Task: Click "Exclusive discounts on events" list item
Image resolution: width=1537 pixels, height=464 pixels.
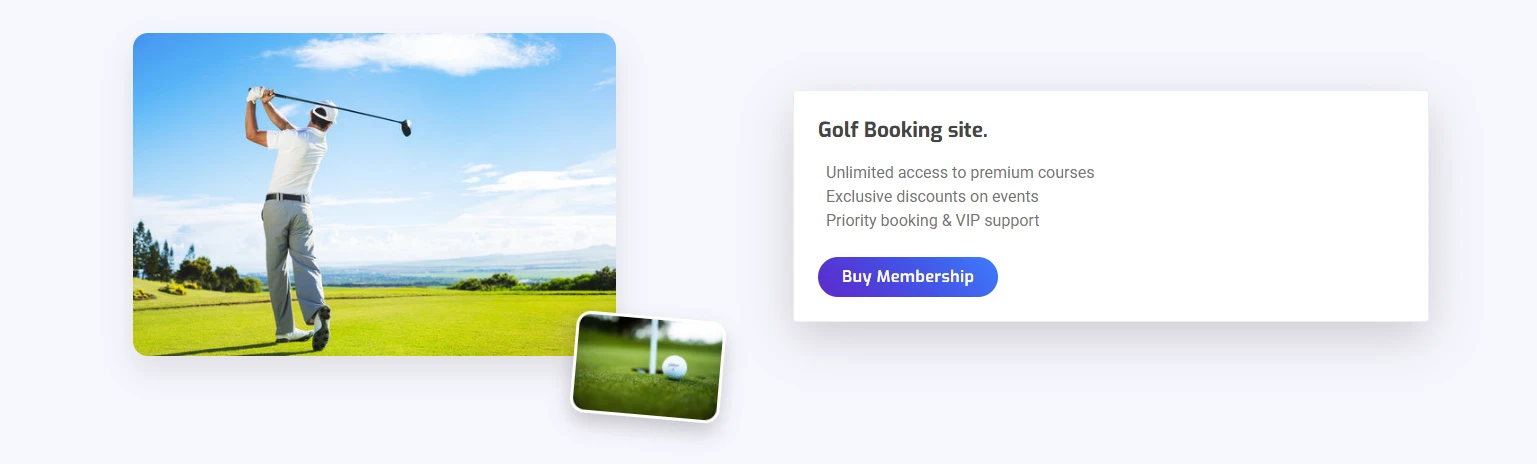Action: coord(931,197)
